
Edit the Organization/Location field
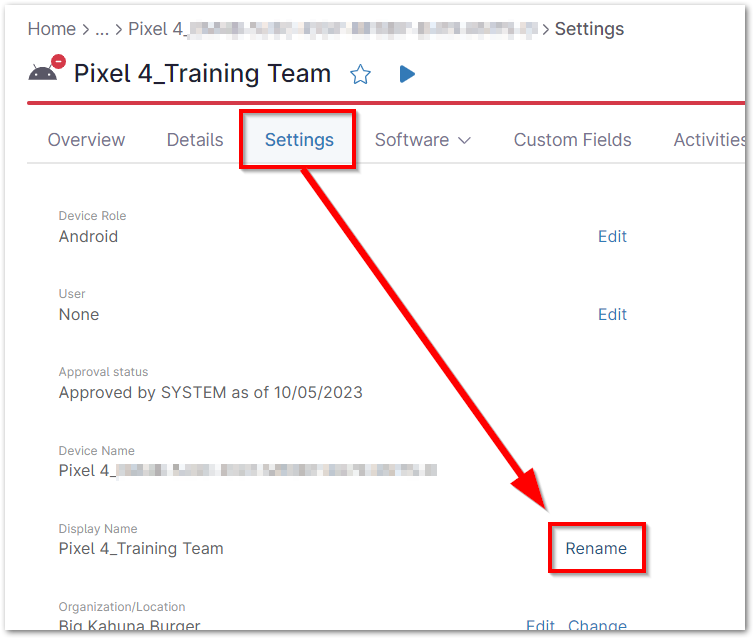tap(540, 627)
